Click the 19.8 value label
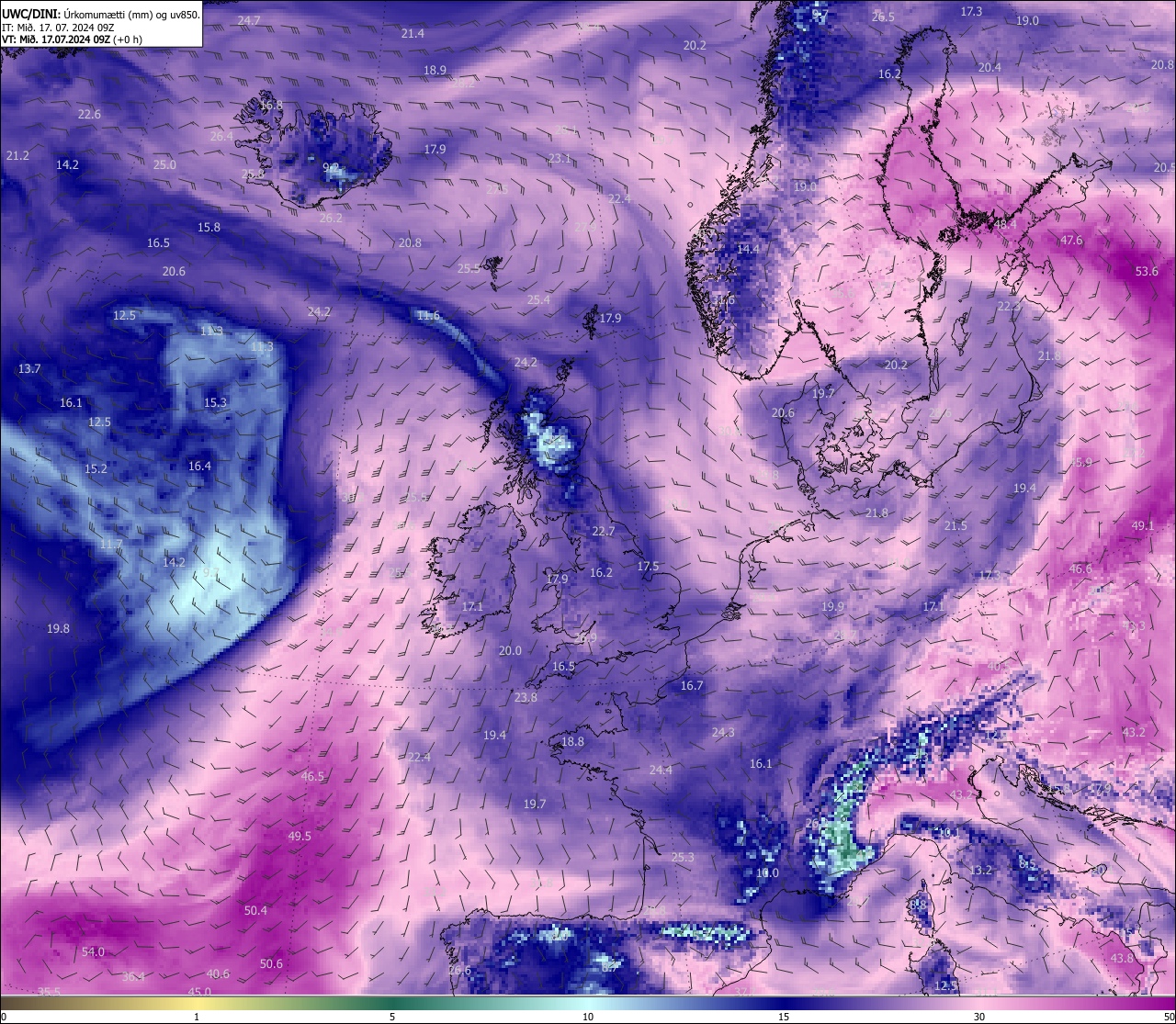 [58, 628]
